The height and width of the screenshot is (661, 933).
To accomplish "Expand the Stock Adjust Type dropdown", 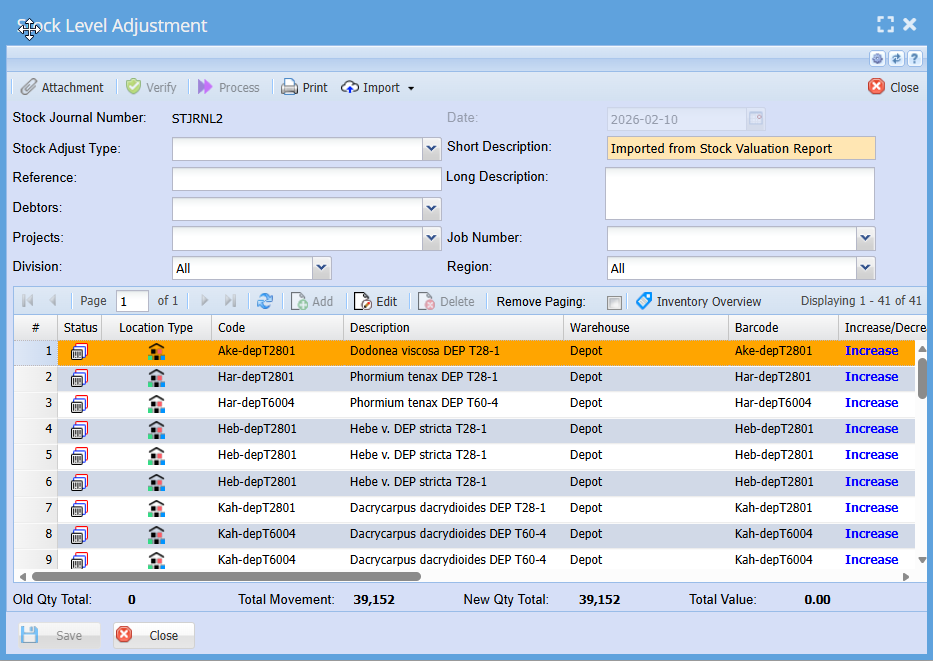I will pyautogui.click(x=431, y=149).
